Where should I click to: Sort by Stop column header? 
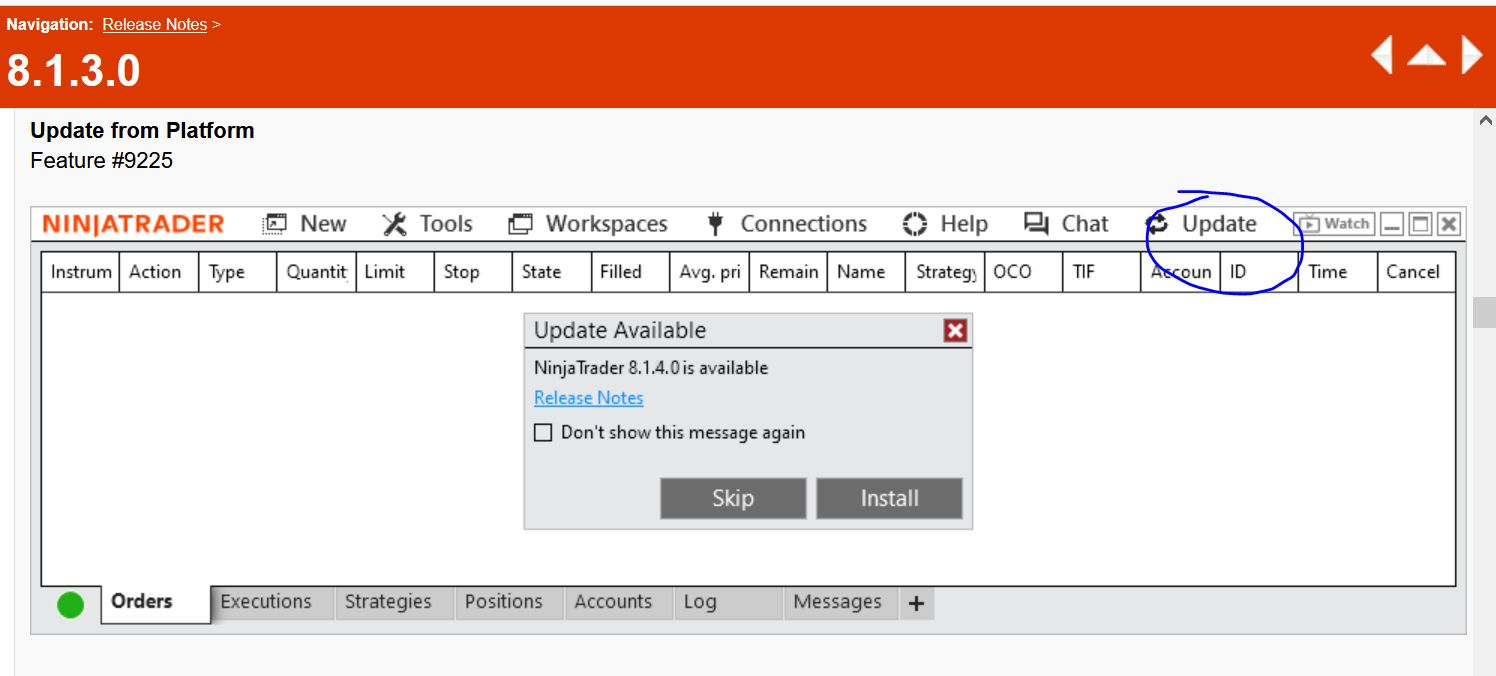pos(473,272)
